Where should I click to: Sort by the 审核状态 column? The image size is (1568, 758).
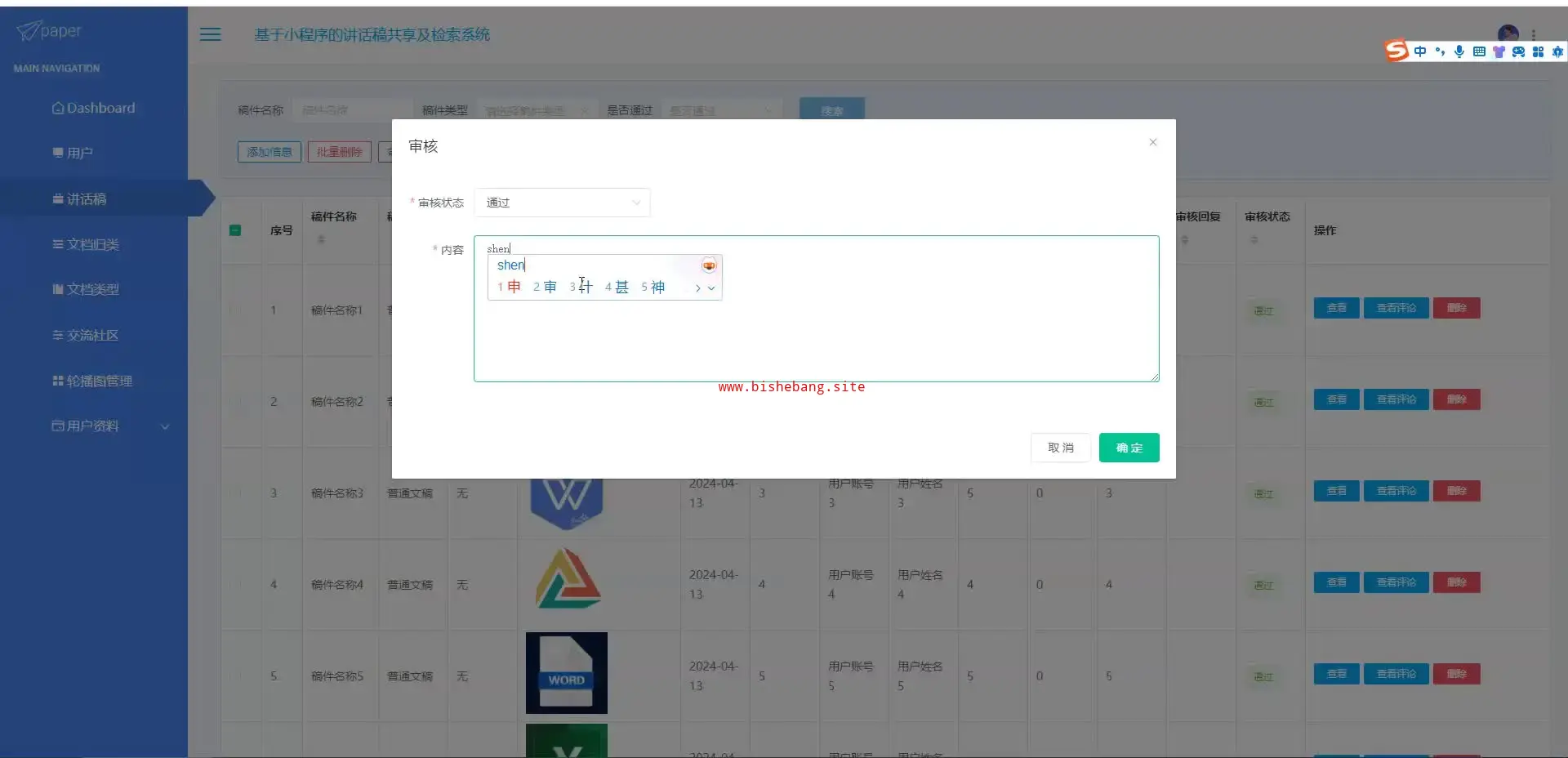pyautogui.click(x=1254, y=239)
